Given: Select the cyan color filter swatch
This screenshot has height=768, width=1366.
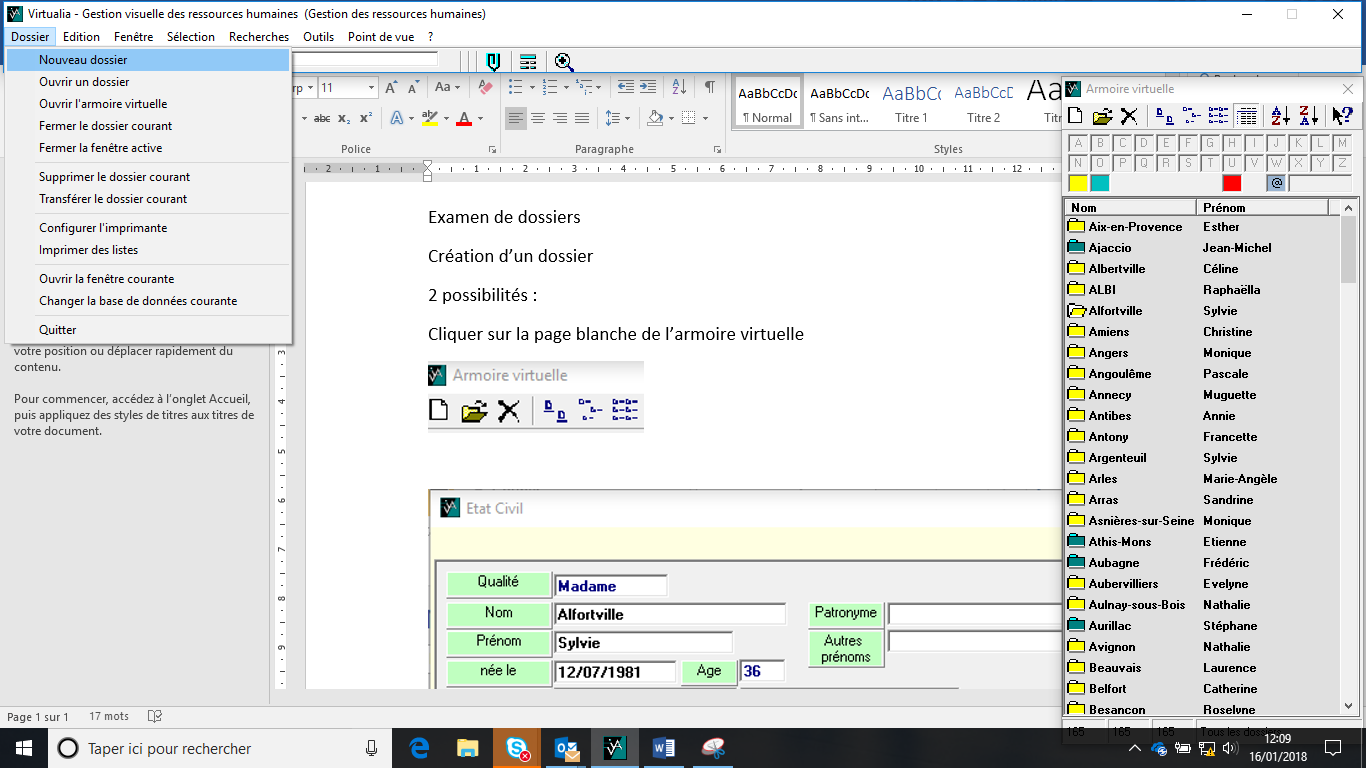Looking at the screenshot, I should coord(1099,183).
